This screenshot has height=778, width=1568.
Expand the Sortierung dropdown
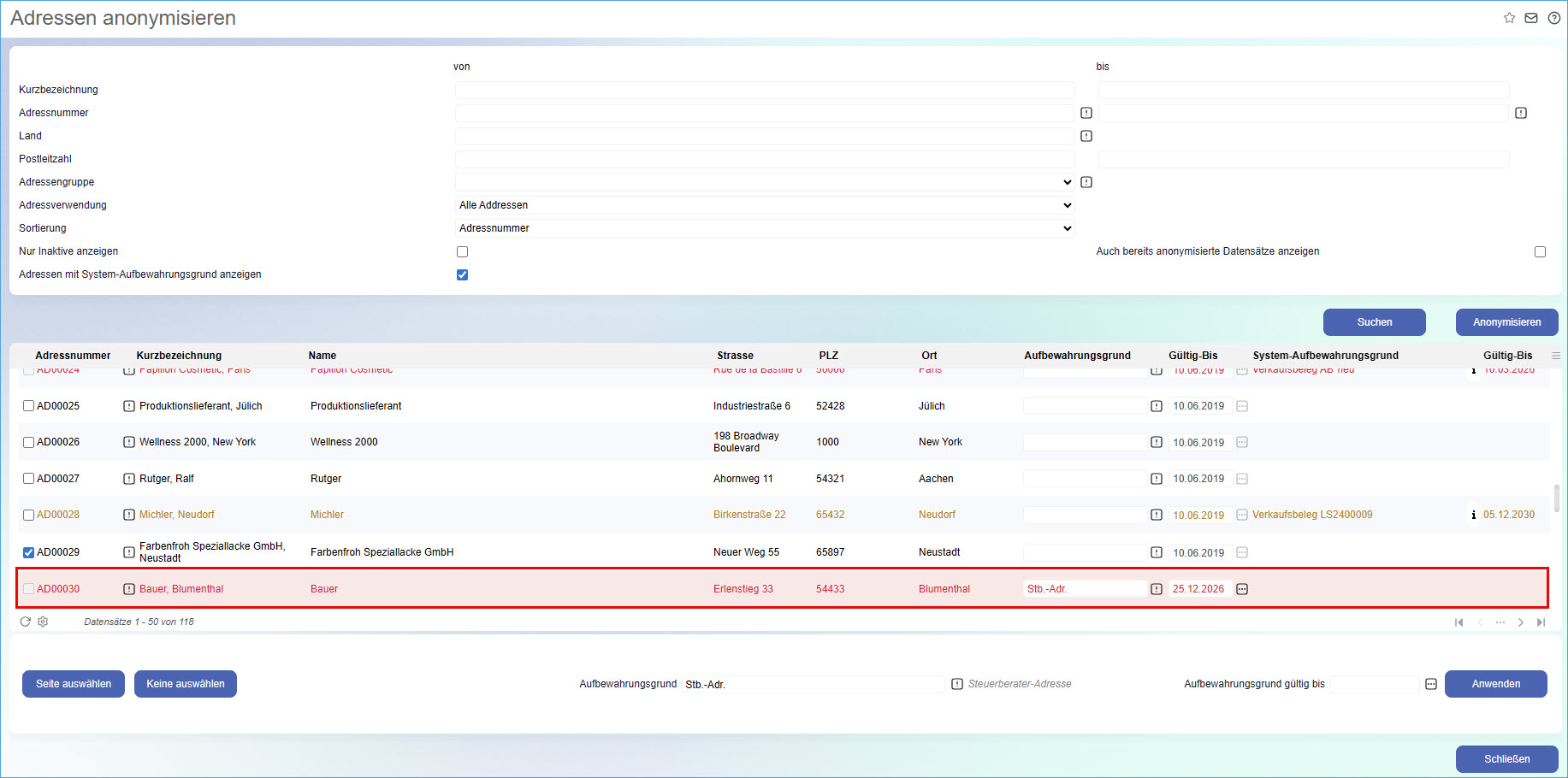tap(765, 228)
